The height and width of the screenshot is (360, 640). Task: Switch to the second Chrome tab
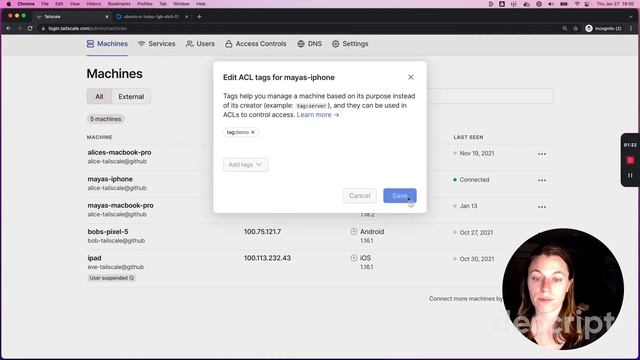point(151,17)
